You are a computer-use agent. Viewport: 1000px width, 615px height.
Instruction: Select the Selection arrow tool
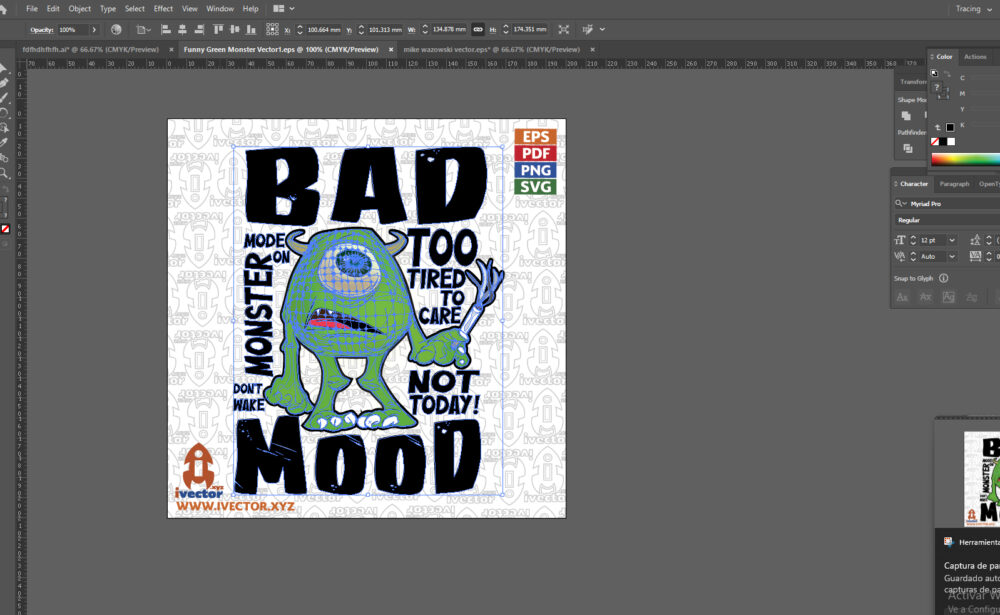pos(3,68)
